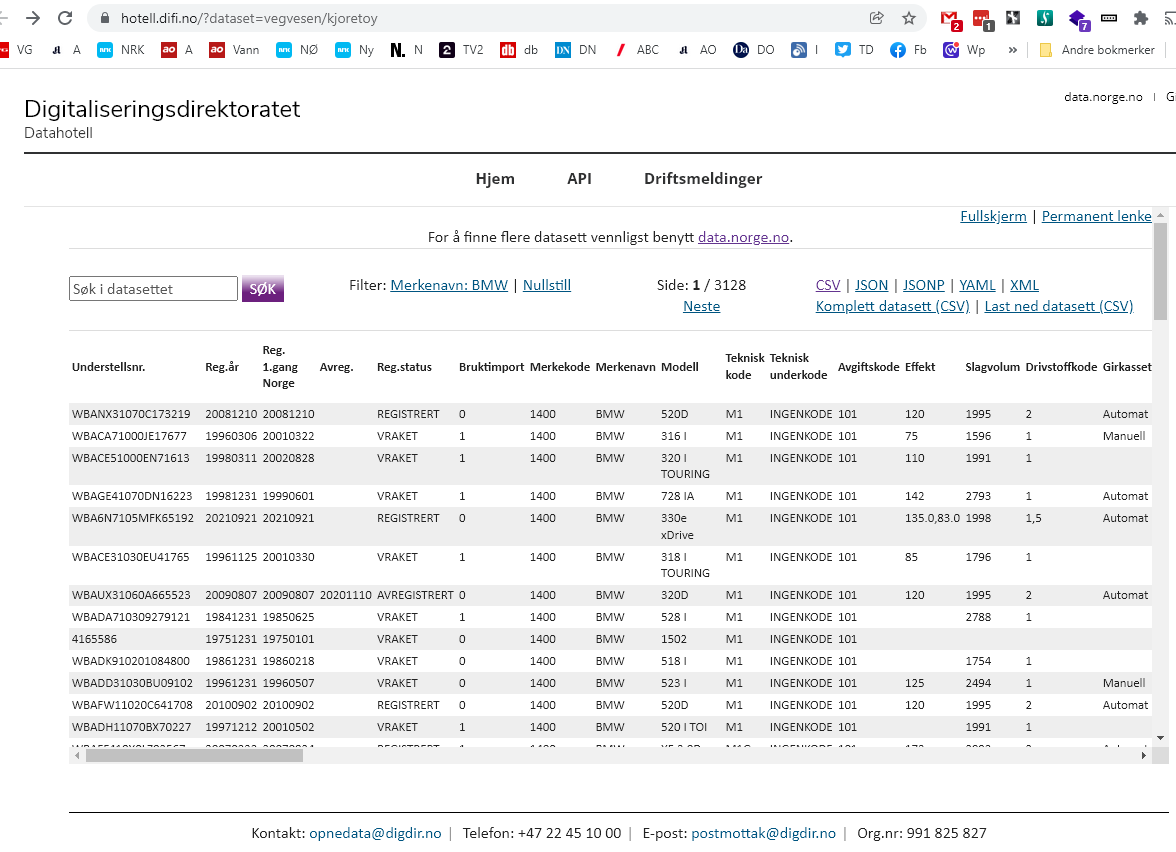Open the Twitter TD bookmark
The image size is (1176, 852).
click(x=854, y=49)
